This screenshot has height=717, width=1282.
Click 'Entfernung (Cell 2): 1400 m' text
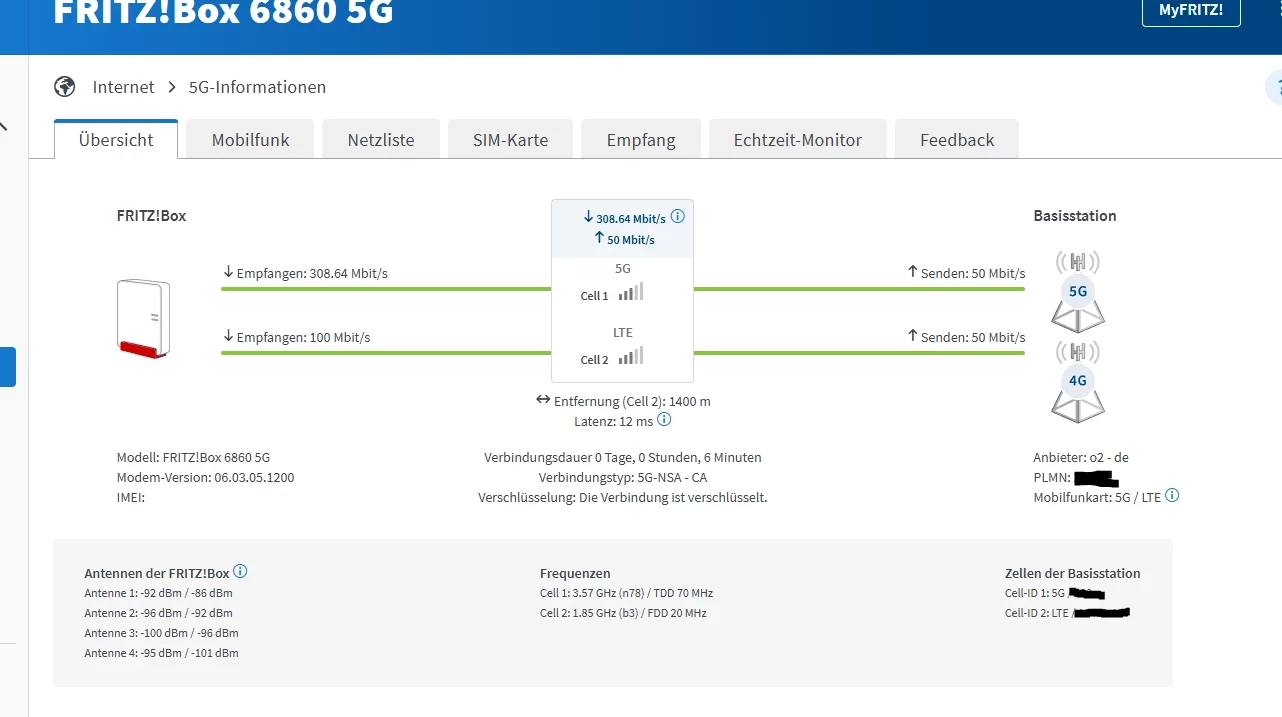pyautogui.click(x=632, y=401)
